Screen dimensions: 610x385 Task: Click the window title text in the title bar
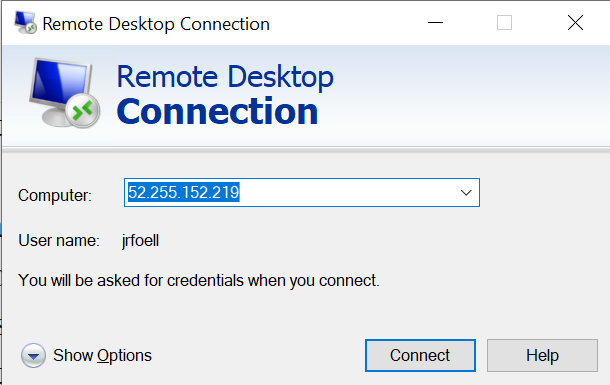coord(156,24)
